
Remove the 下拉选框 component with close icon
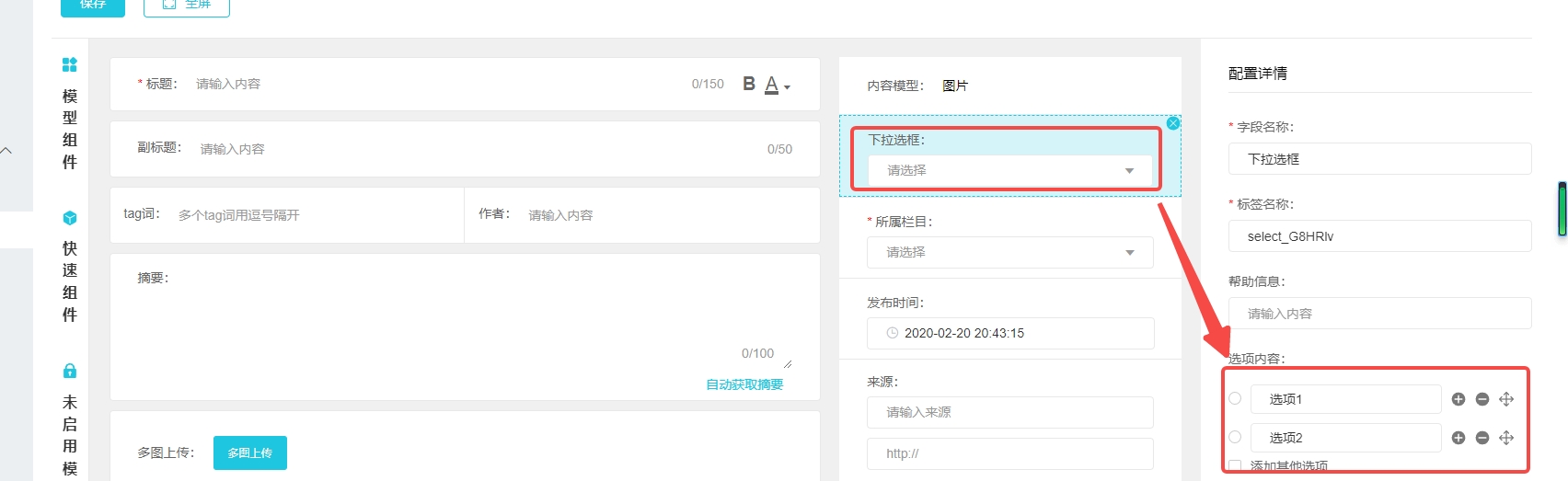tap(1173, 123)
